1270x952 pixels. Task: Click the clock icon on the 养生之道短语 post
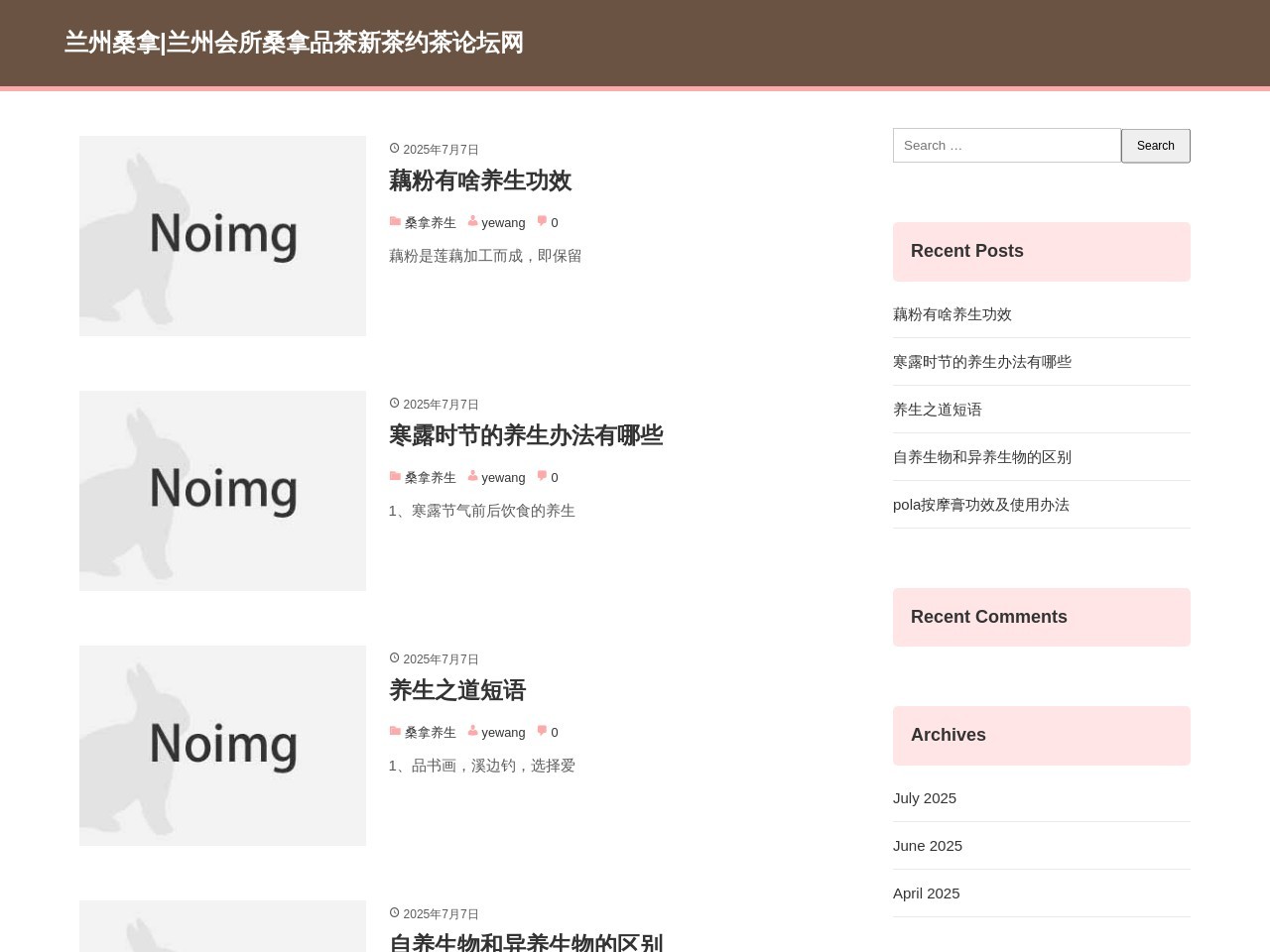point(394,658)
